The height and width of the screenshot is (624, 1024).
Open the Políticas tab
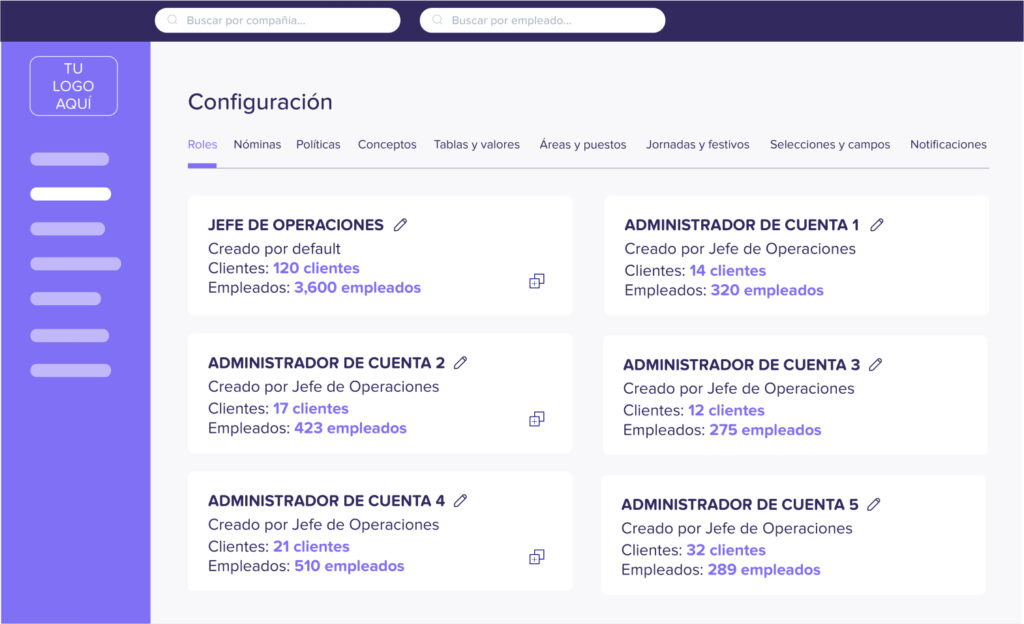pyautogui.click(x=318, y=144)
